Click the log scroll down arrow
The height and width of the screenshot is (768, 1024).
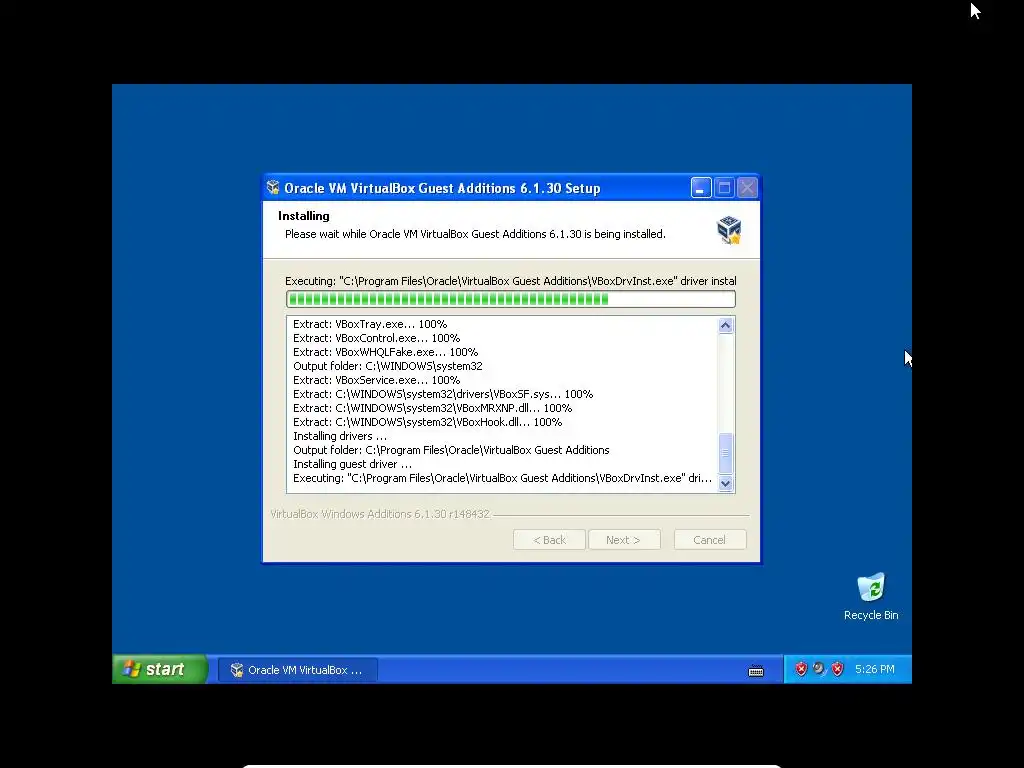(x=726, y=484)
